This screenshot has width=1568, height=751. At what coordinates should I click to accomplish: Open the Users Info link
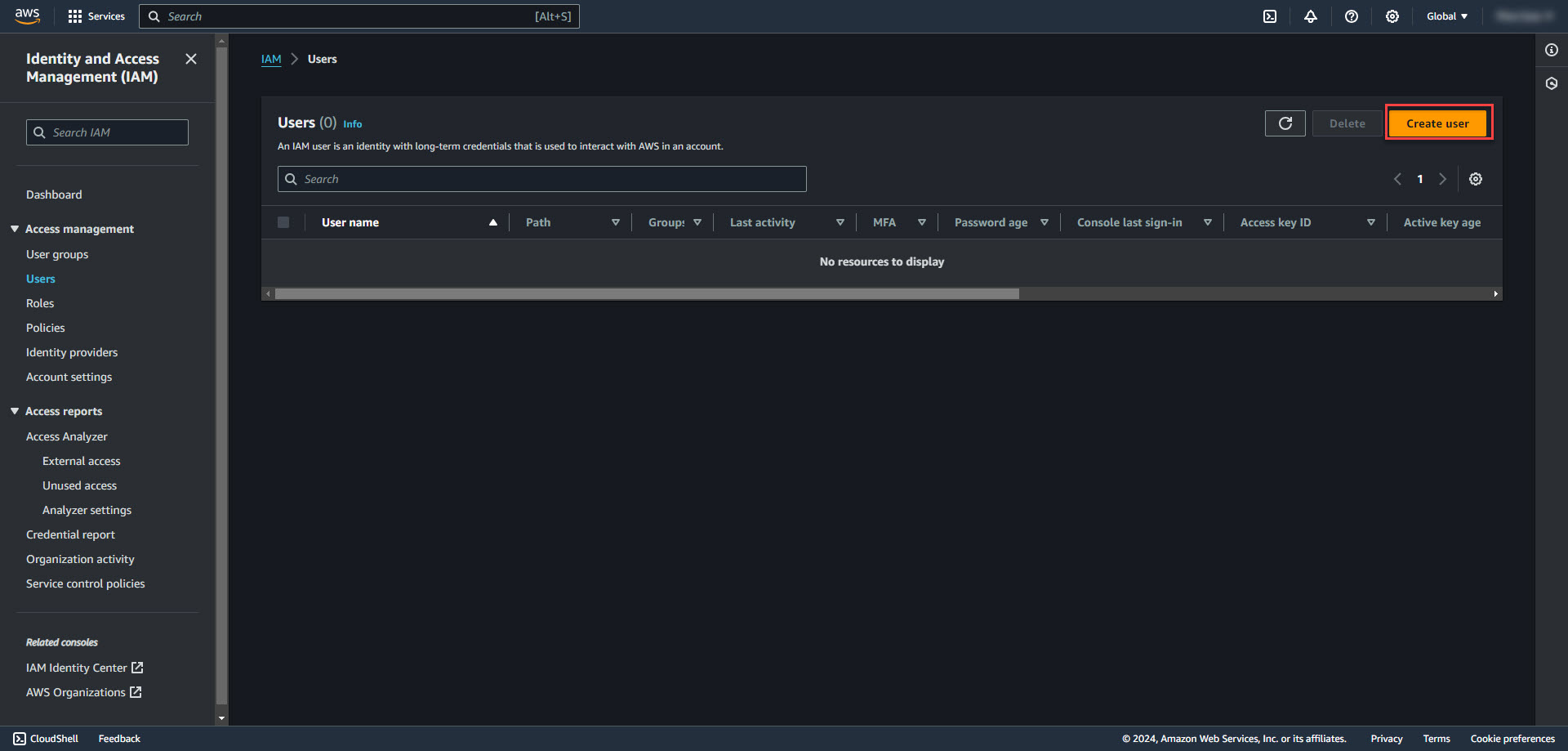tap(353, 124)
